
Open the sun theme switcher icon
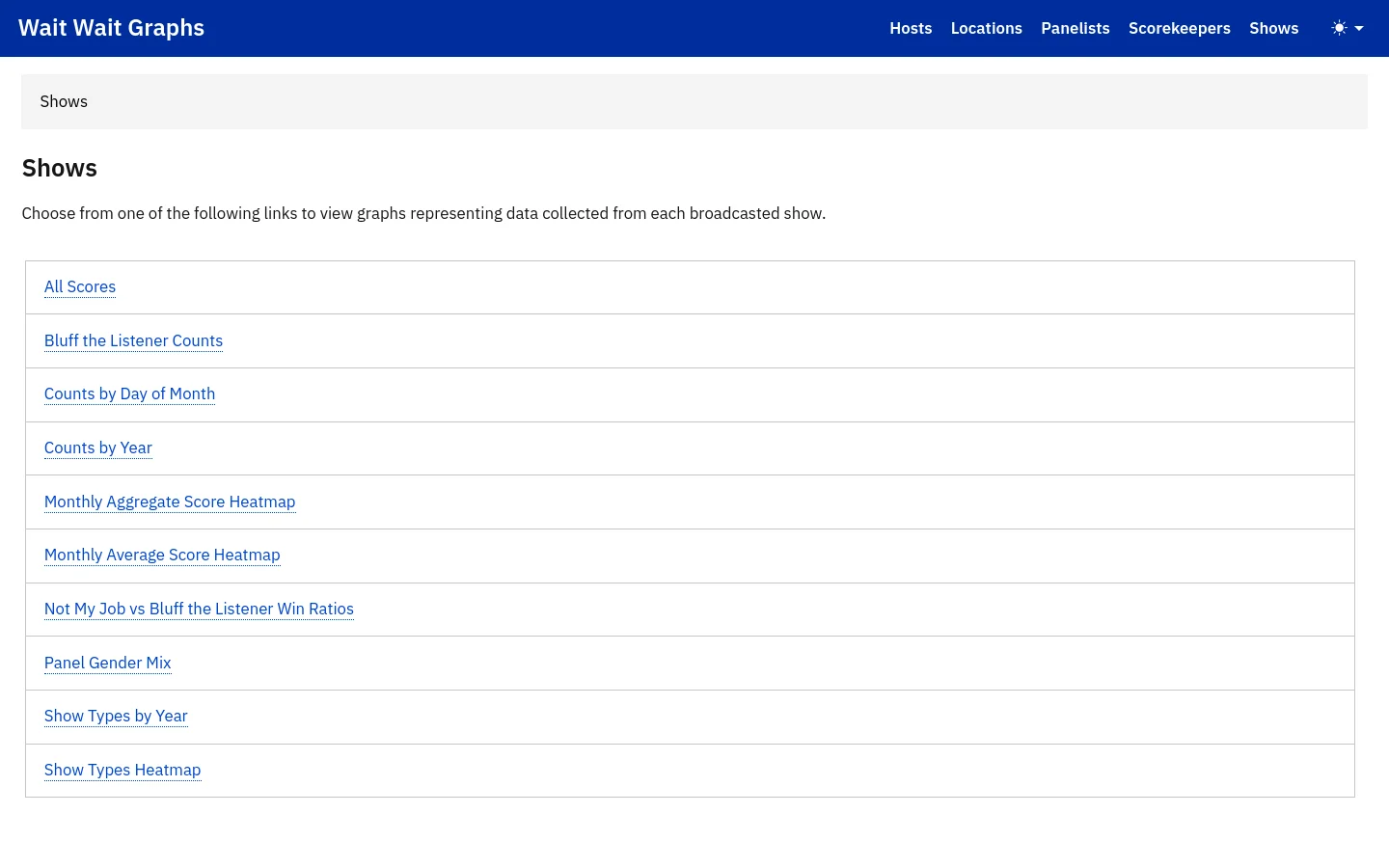pyautogui.click(x=1339, y=28)
